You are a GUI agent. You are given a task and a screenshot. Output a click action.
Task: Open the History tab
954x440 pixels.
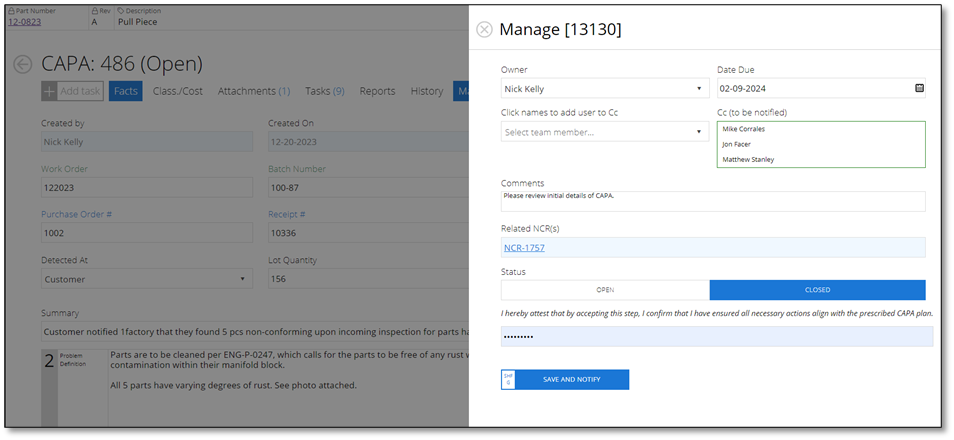point(427,91)
